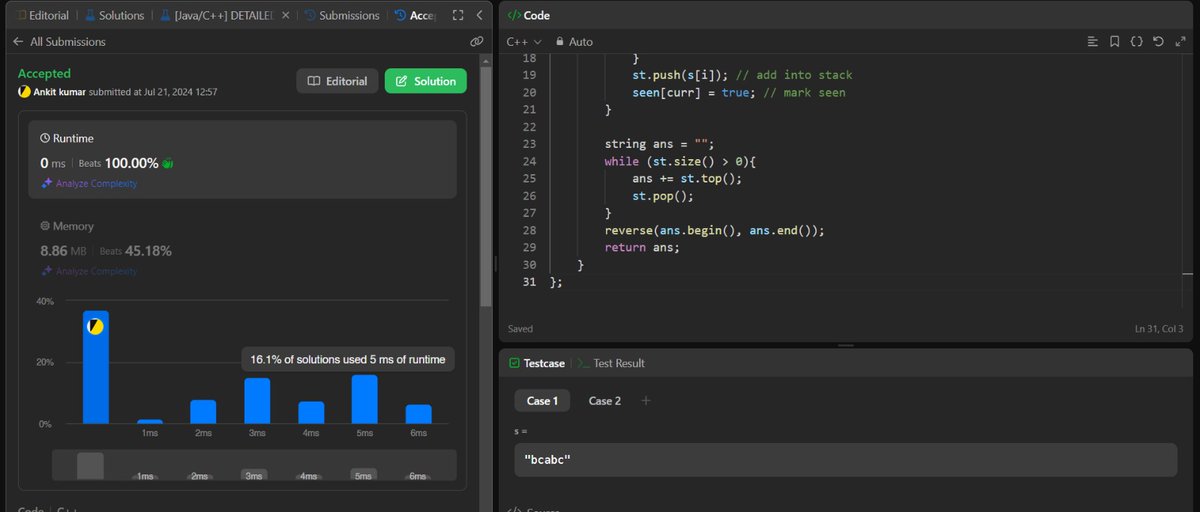Select the Memory stats heading
1200x512 pixels.
tap(67, 227)
